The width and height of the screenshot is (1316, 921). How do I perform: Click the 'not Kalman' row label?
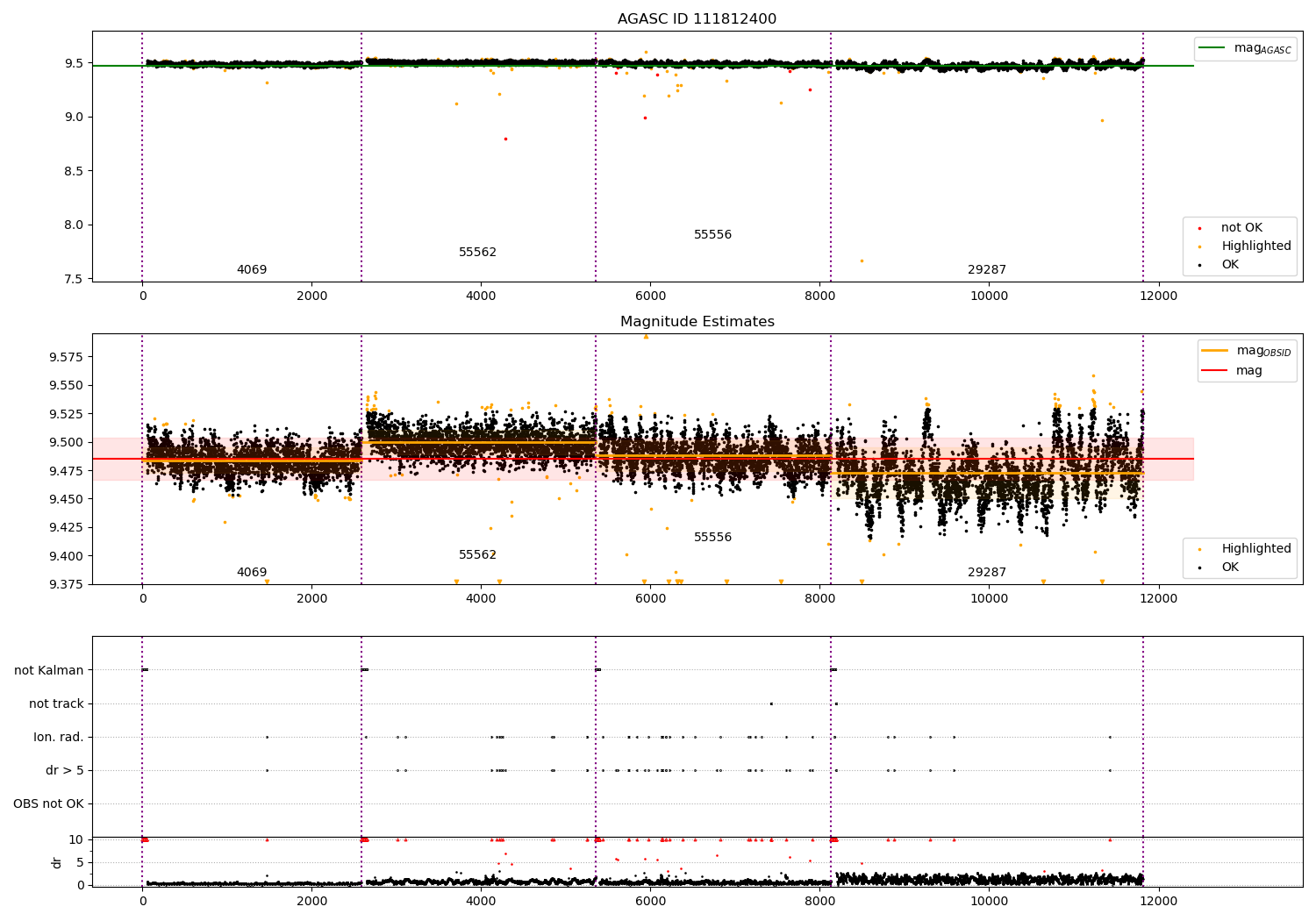click(49, 670)
